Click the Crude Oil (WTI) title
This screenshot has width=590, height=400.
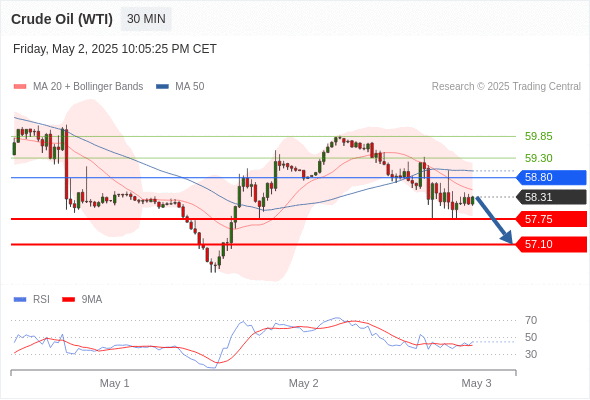pyautogui.click(x=62, y=19)
